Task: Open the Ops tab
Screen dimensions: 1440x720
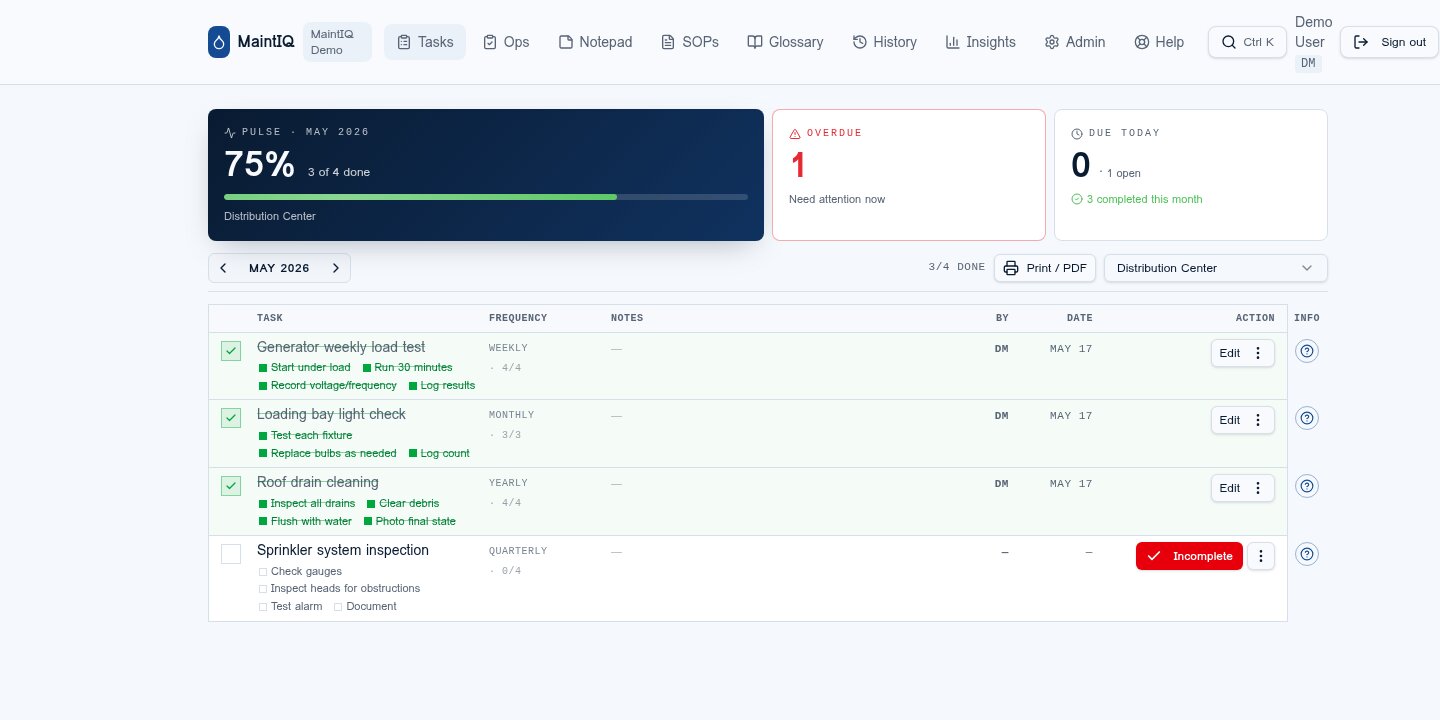Action: point(506,42)
